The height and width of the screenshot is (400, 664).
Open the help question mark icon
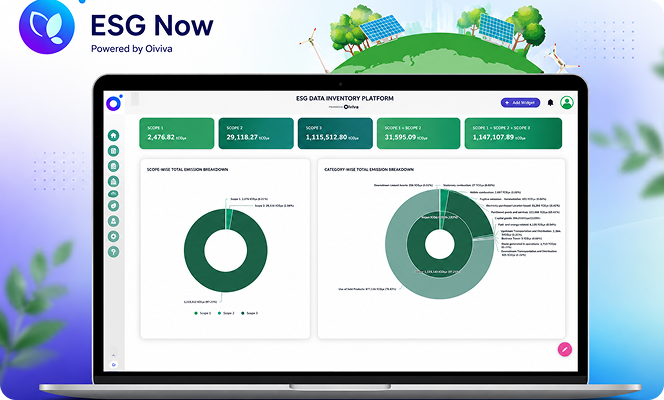113,252
